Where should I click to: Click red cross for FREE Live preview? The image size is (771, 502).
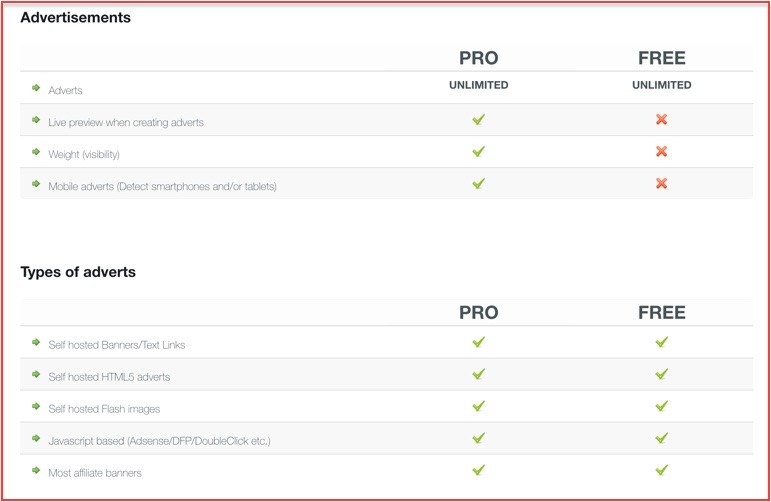[661, 120]
